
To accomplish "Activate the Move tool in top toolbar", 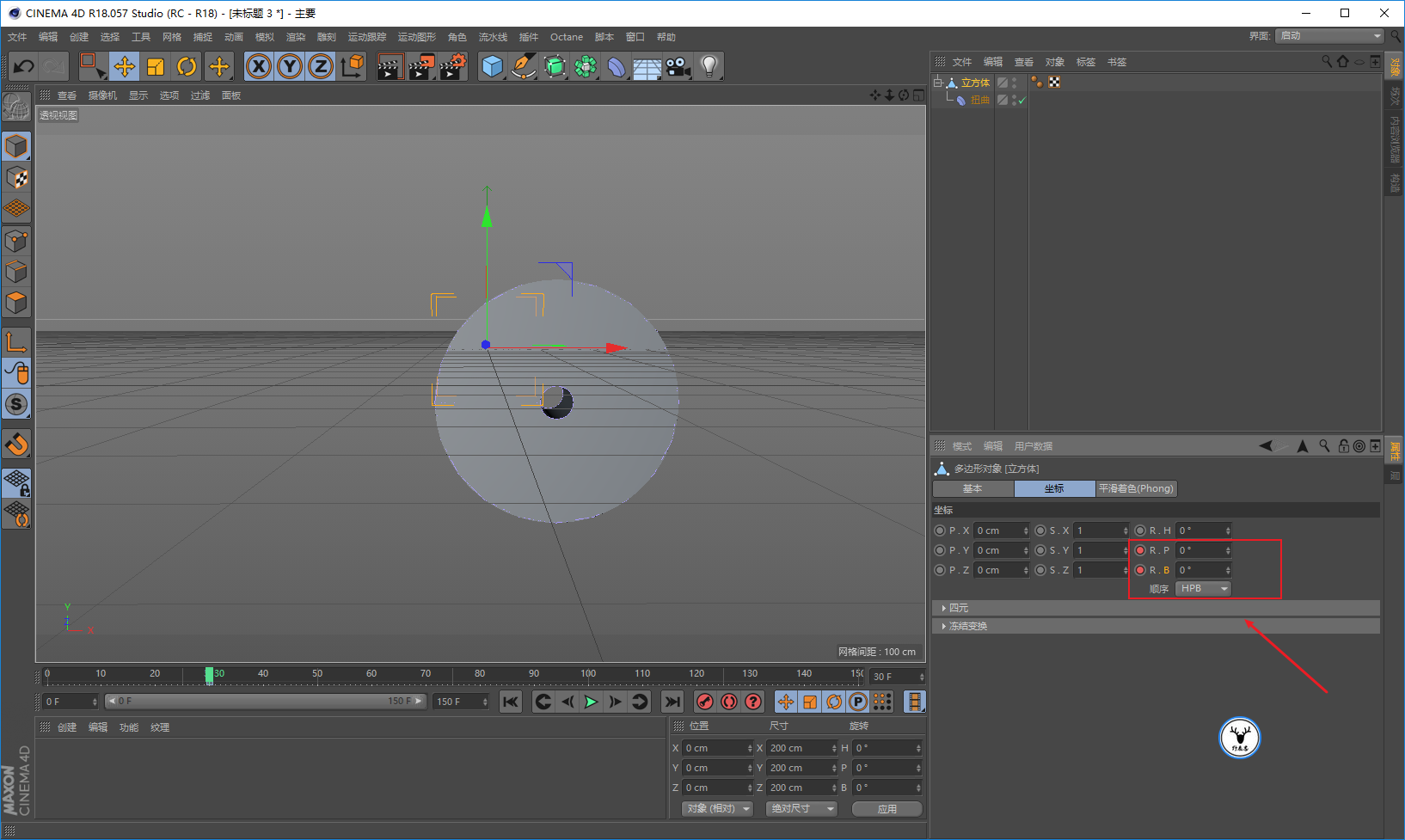I will pos(125,66).
